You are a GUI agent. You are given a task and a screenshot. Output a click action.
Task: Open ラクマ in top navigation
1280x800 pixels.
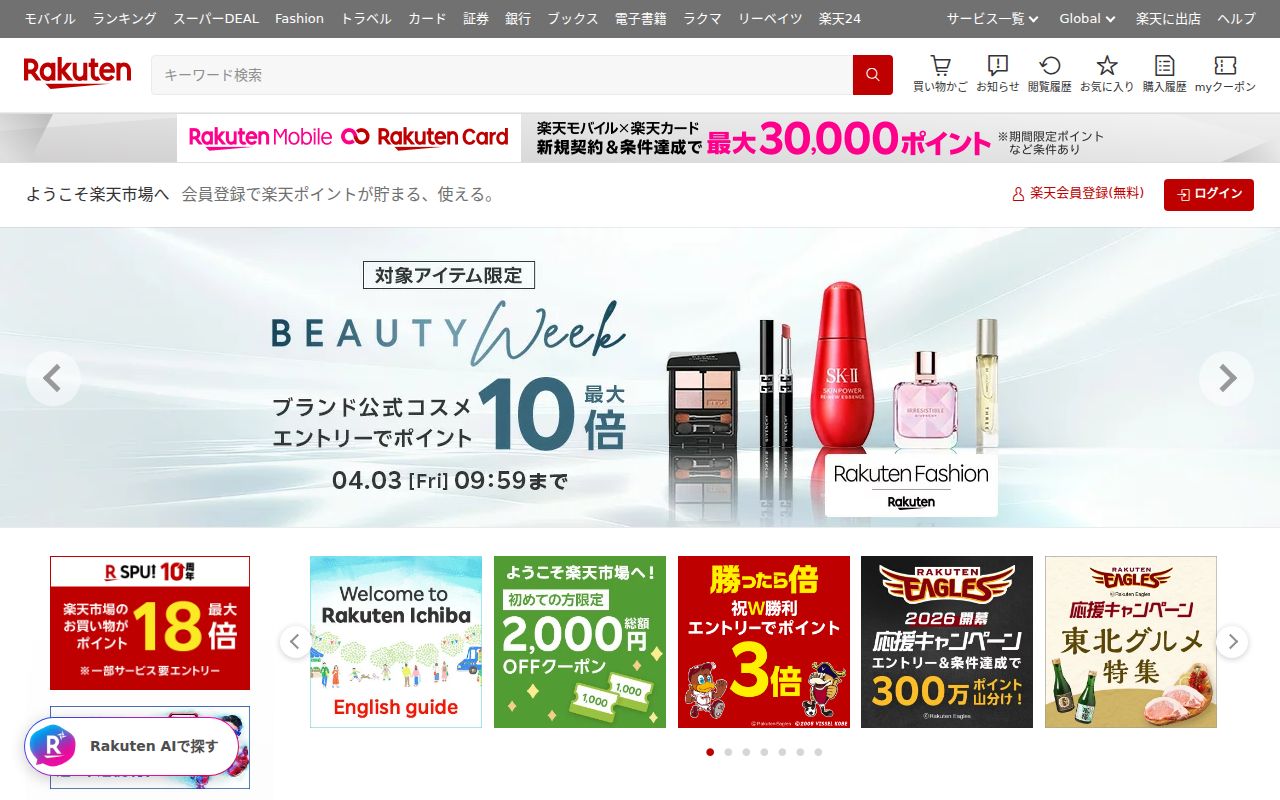click(x=703, y=19)
